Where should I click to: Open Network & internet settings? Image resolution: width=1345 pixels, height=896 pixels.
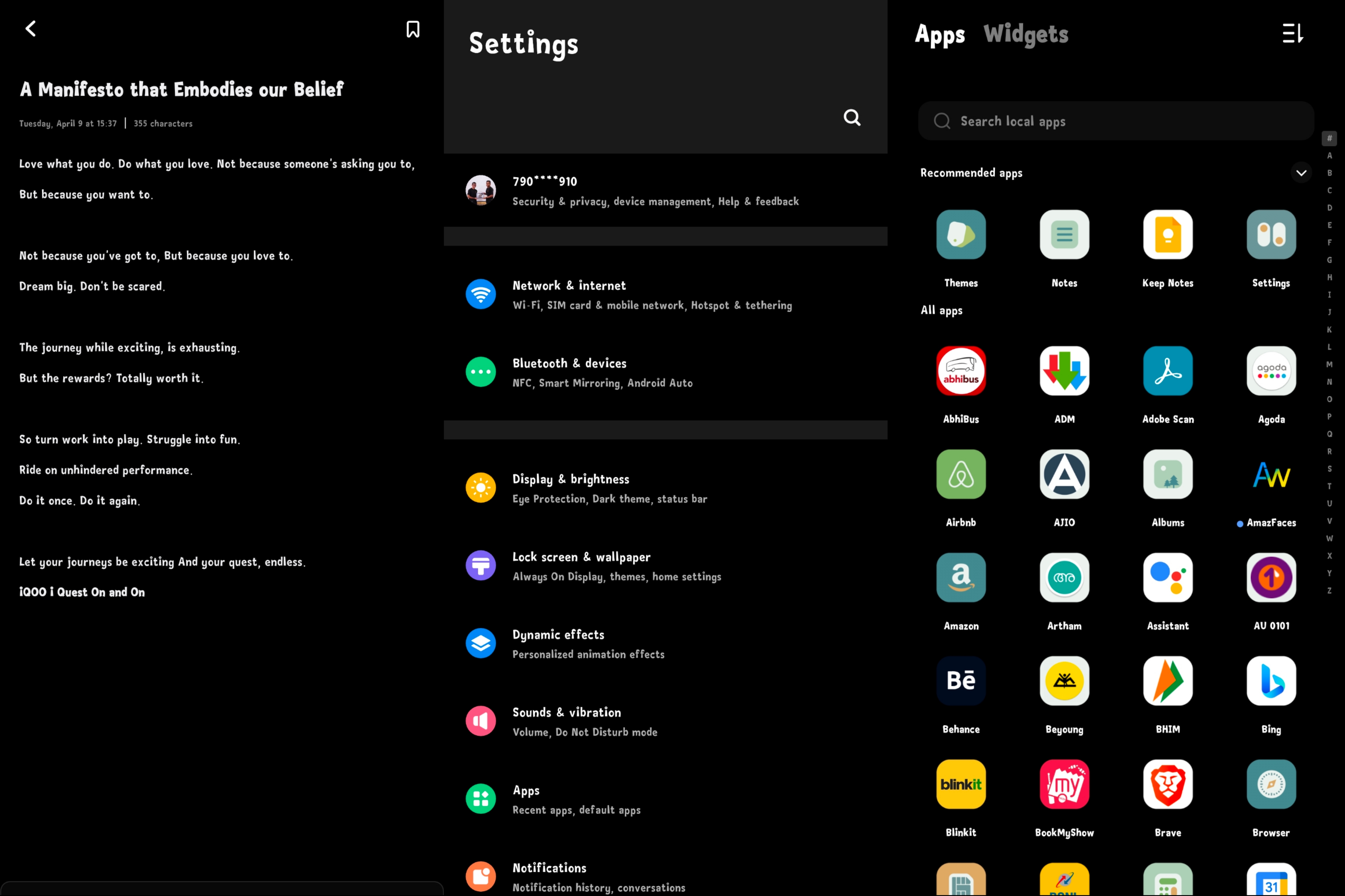point(652,295)
